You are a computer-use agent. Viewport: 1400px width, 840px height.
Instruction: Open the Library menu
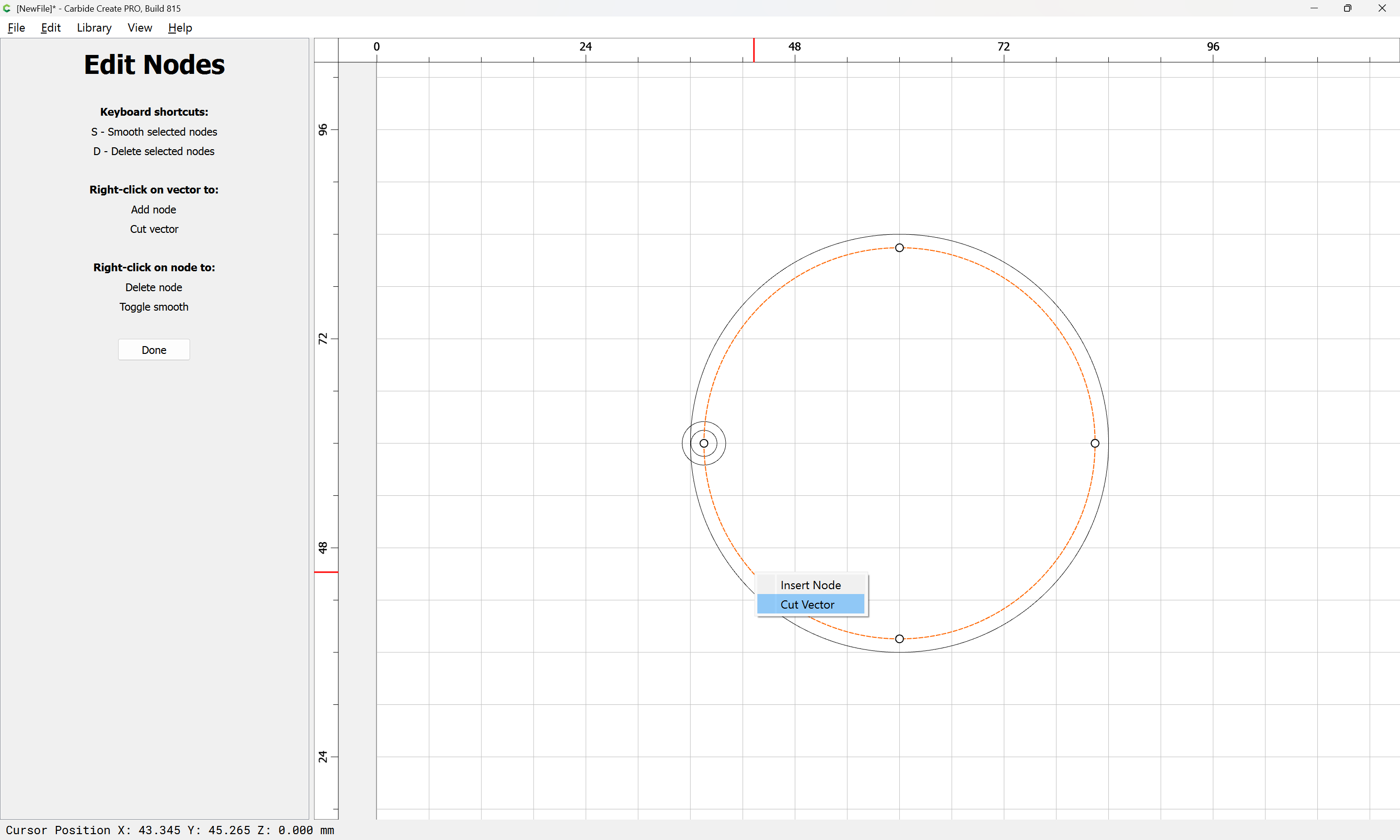[94, 28]
